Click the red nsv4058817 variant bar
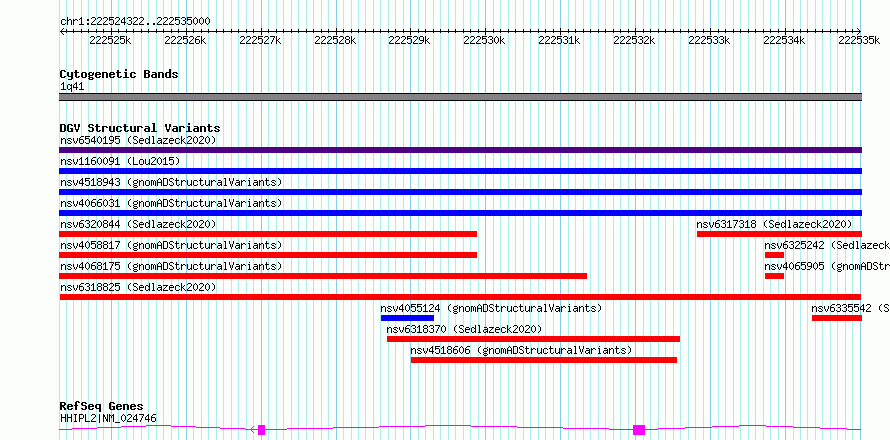Viewport: 890px width, 440px height. click(x=268, y=255)
